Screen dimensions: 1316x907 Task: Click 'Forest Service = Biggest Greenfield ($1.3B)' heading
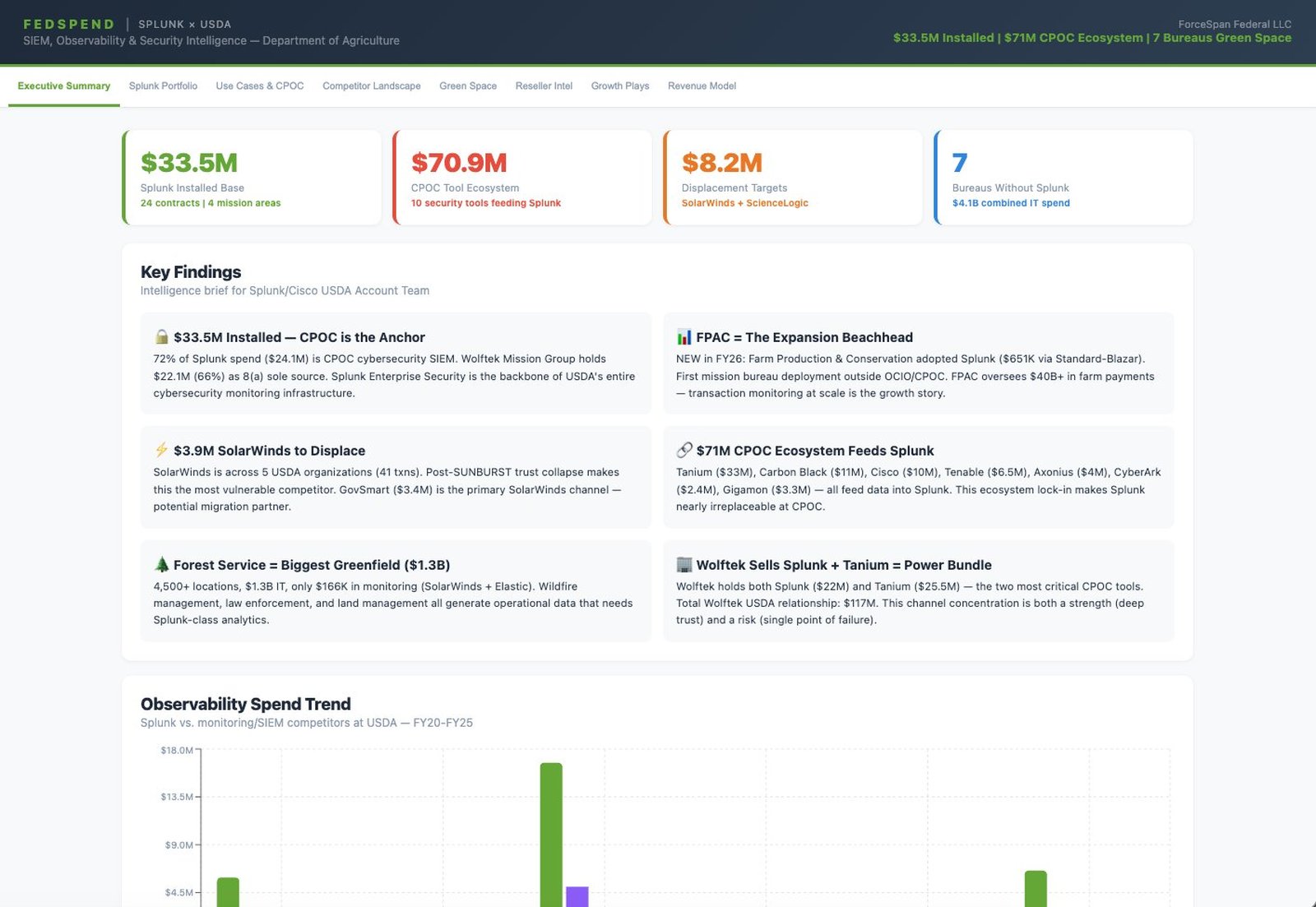click(312, 565)
